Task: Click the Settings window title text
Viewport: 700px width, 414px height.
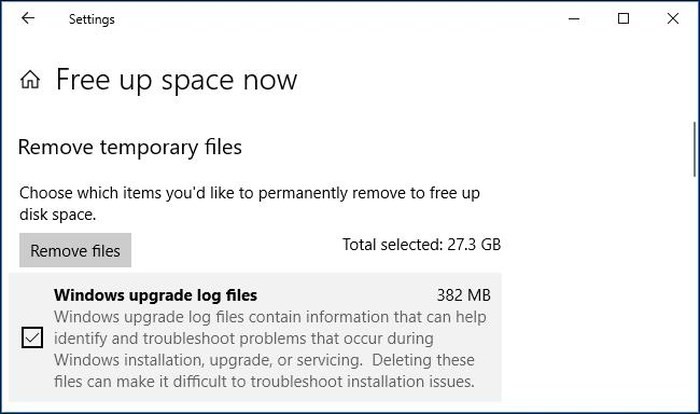Action: pyautogui.click(x=91, y=19)
